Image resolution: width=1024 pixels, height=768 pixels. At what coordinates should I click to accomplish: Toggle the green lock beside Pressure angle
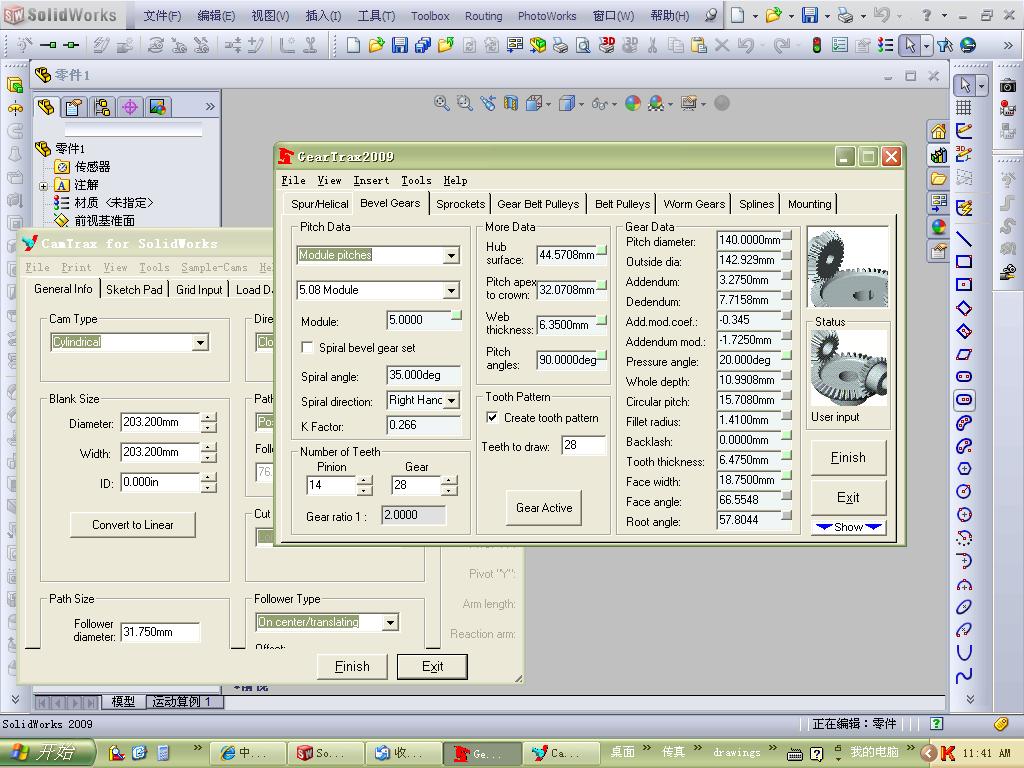(787, 355)
